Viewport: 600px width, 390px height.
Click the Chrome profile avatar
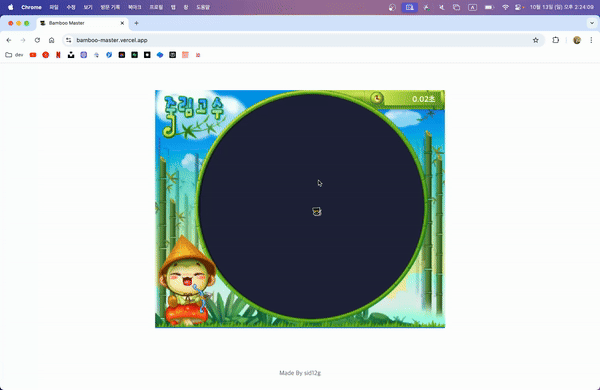(577, 40)
